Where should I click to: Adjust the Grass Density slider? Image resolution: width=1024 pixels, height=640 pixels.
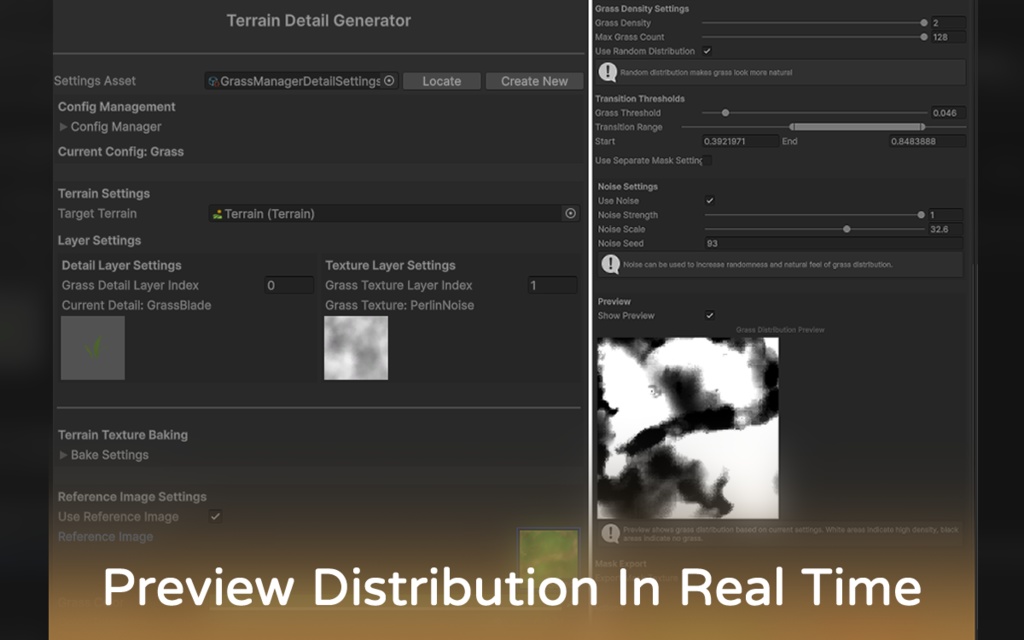pos(814,23)
